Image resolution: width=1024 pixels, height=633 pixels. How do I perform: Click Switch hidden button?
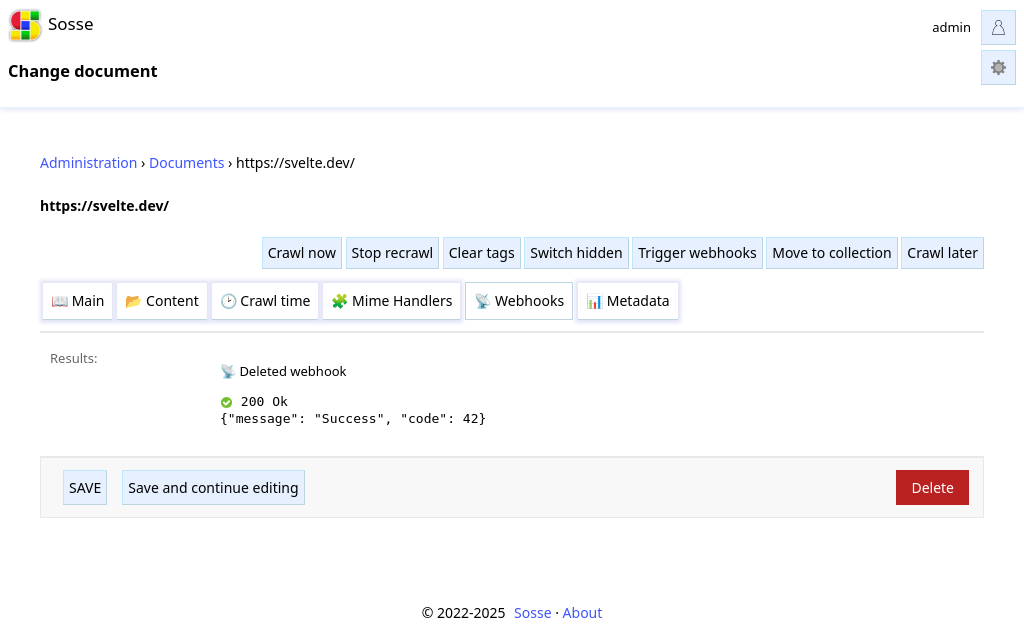coord(576,253)
